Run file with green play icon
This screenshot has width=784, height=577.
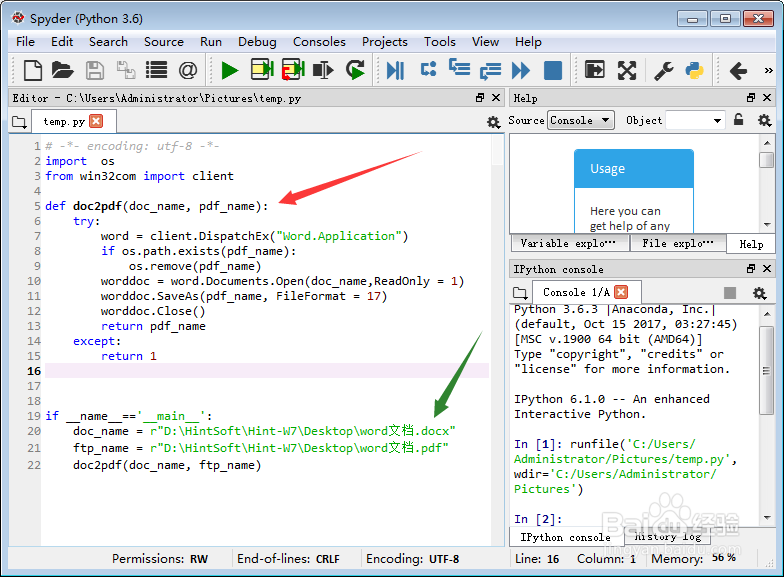pyautogui.click(x=230, y=70)
